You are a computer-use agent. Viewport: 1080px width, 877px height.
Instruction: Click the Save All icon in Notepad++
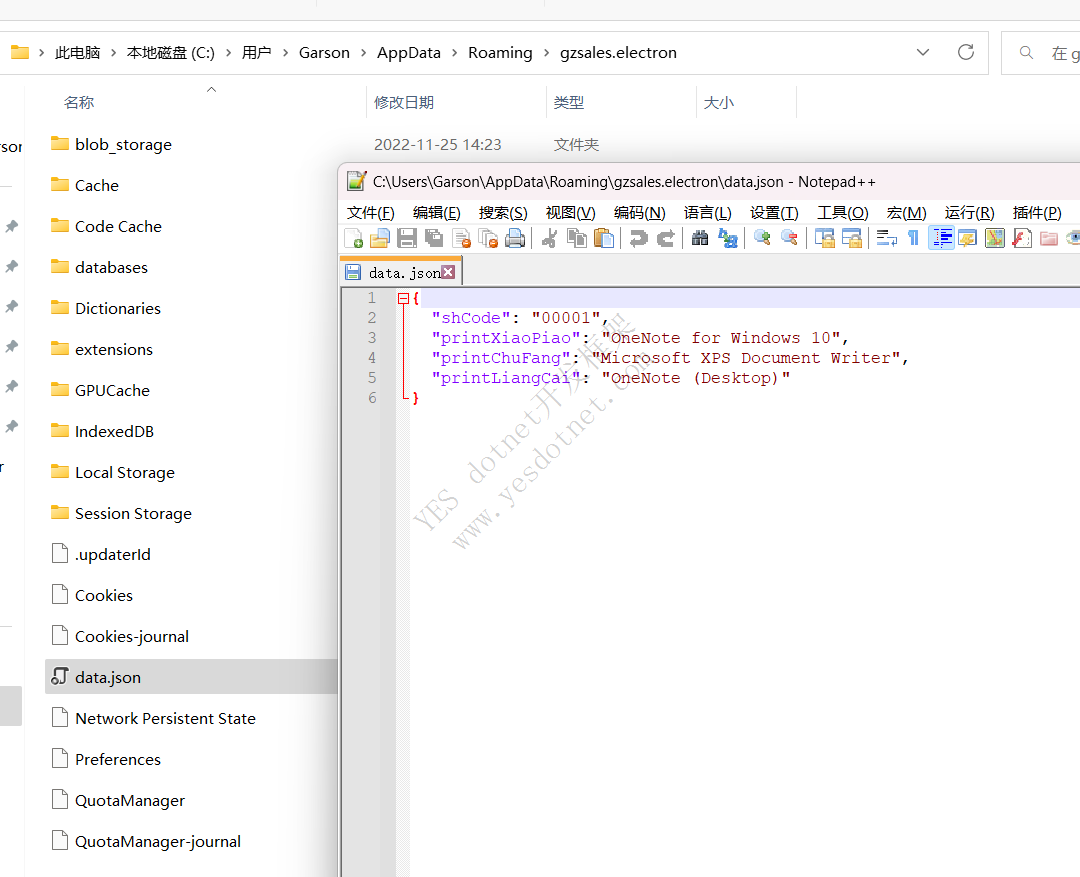pos(434,238)
